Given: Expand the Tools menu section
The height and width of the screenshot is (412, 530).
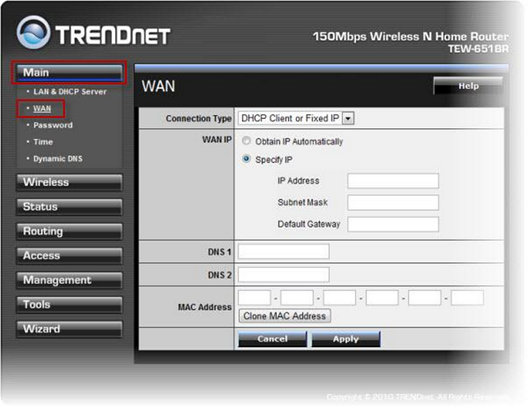Looking at the screenshot, I should (x=69, y=305).
